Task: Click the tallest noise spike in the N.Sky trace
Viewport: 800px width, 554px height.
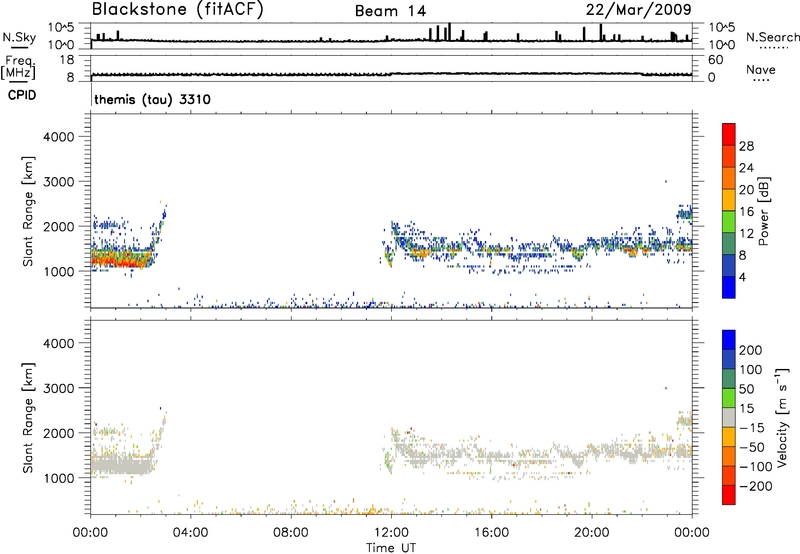Action: (449, 32)
